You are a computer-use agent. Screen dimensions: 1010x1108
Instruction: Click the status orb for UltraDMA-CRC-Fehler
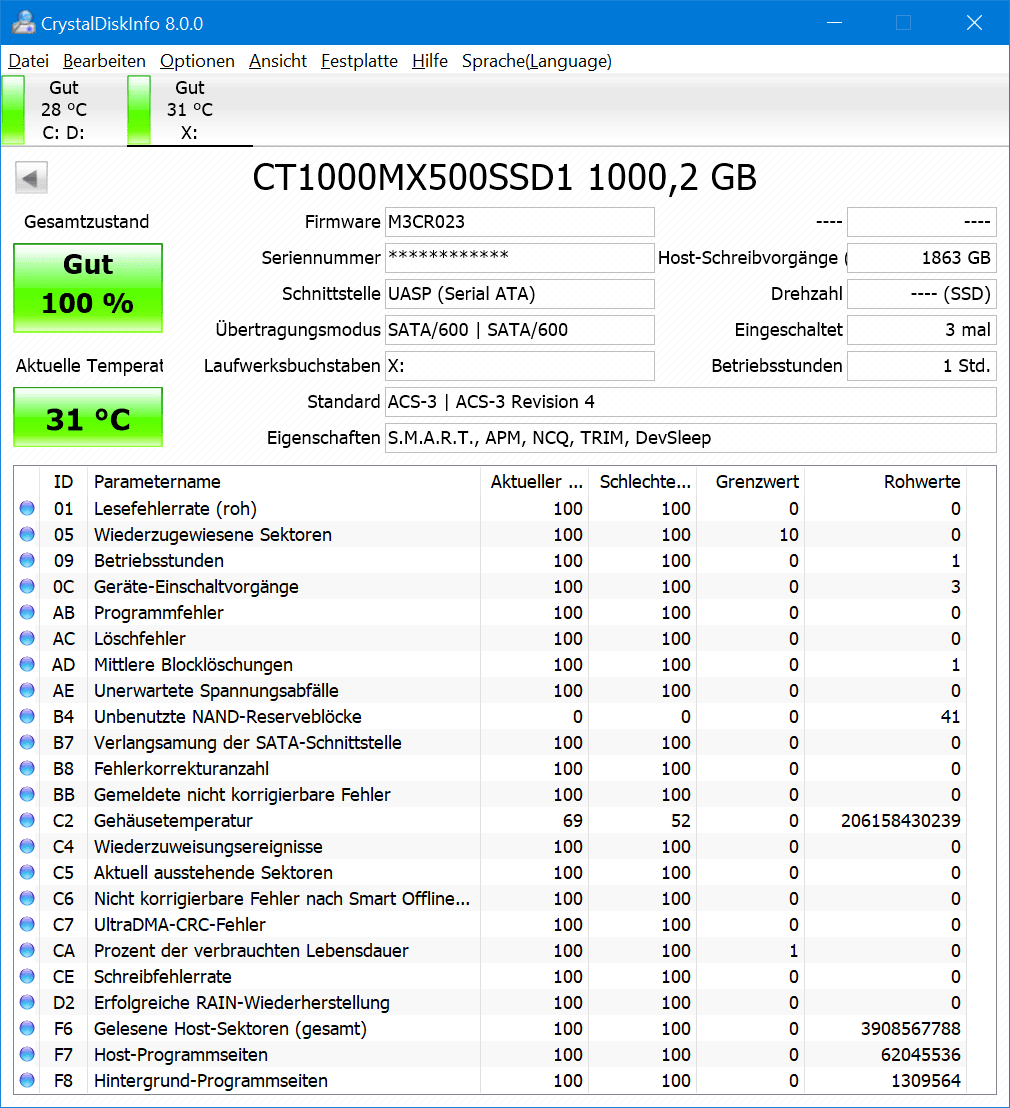point(27,924)
